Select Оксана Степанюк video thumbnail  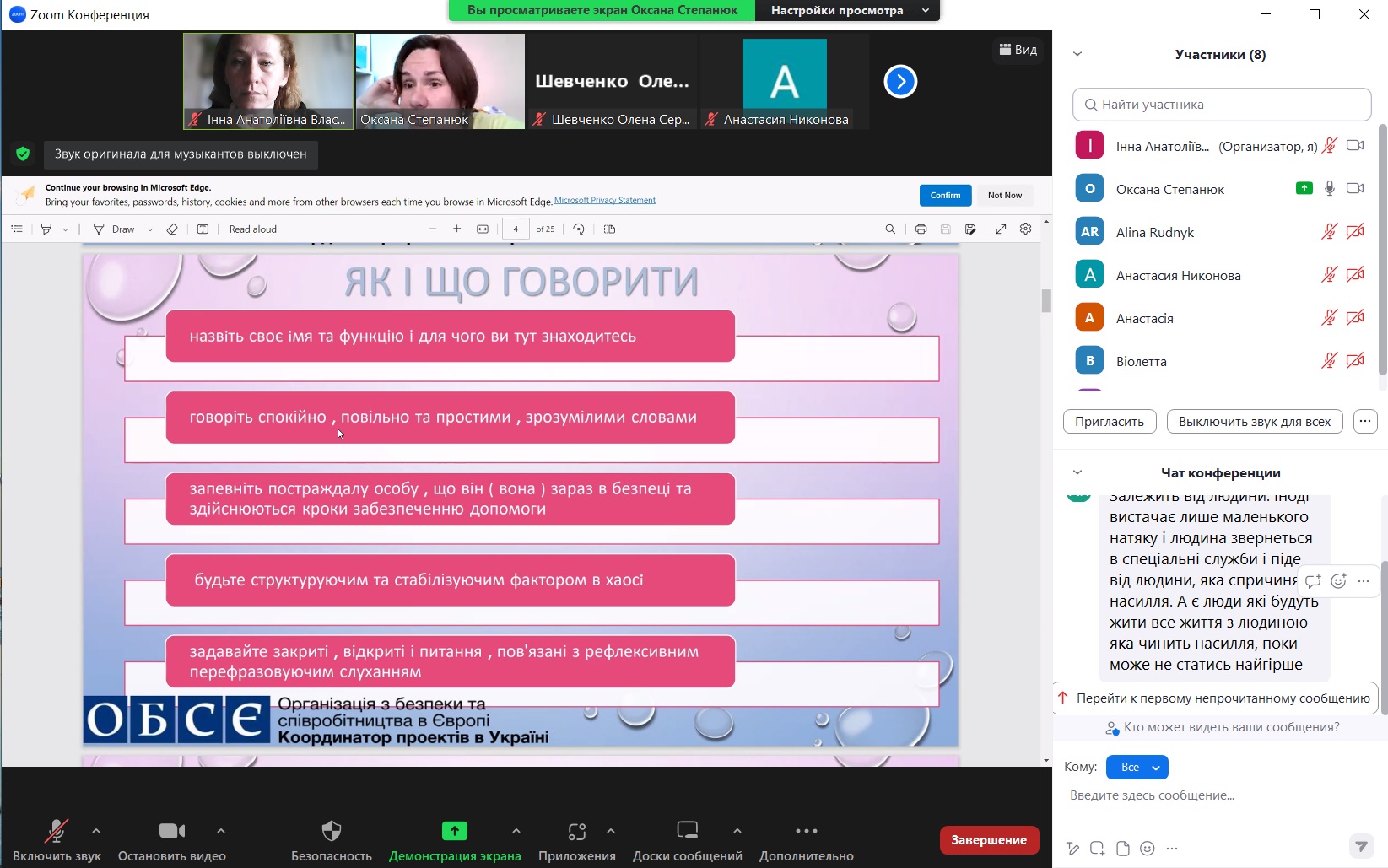440,81
